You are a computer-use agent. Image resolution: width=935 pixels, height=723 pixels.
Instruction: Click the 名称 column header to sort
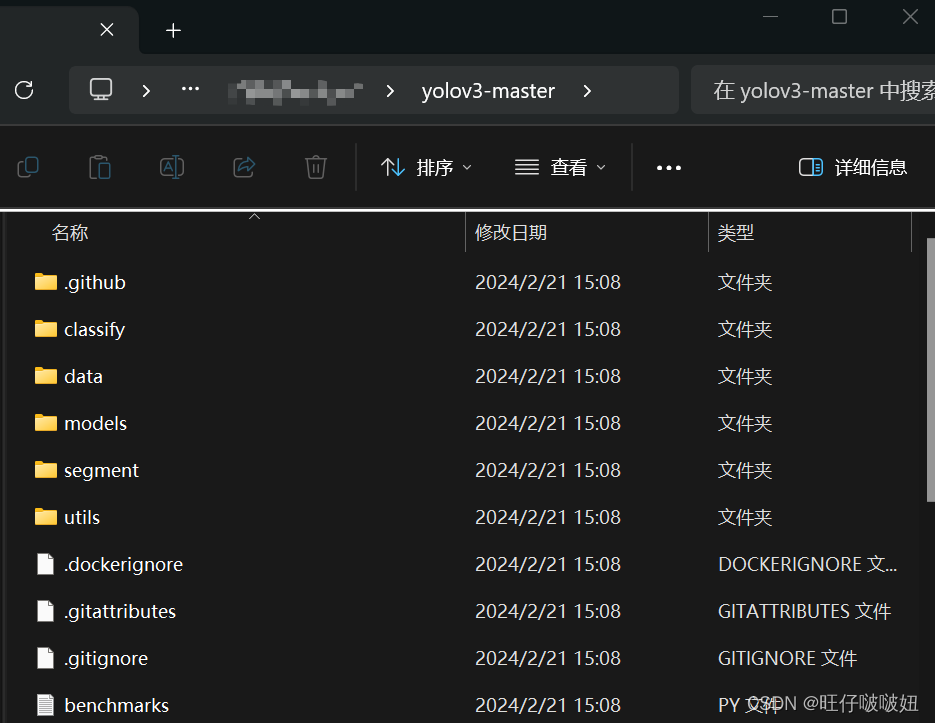pos(70,232)
